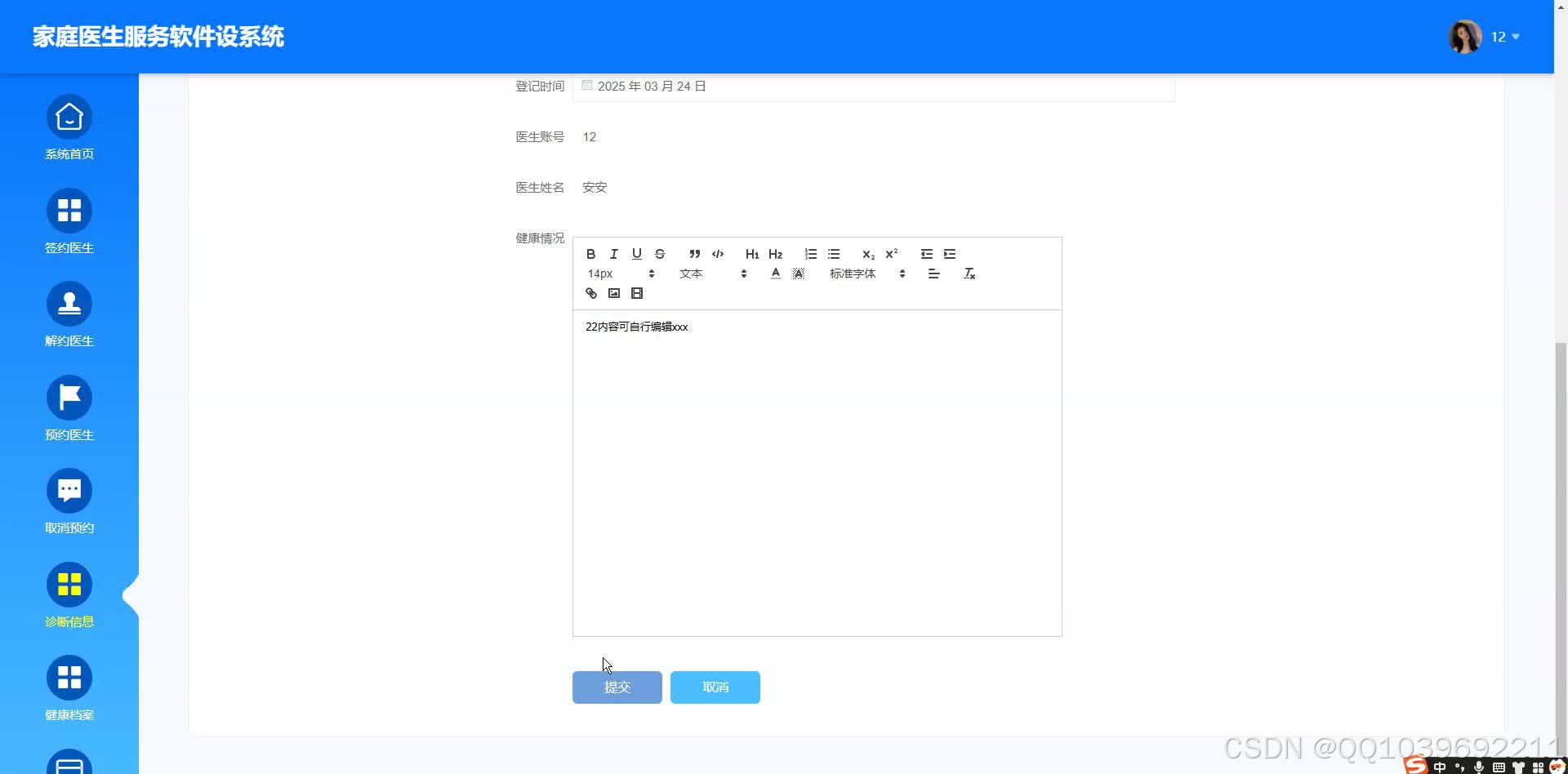1568x774 pixels.
Task: Open the text color picker
Action: [775, 274]
